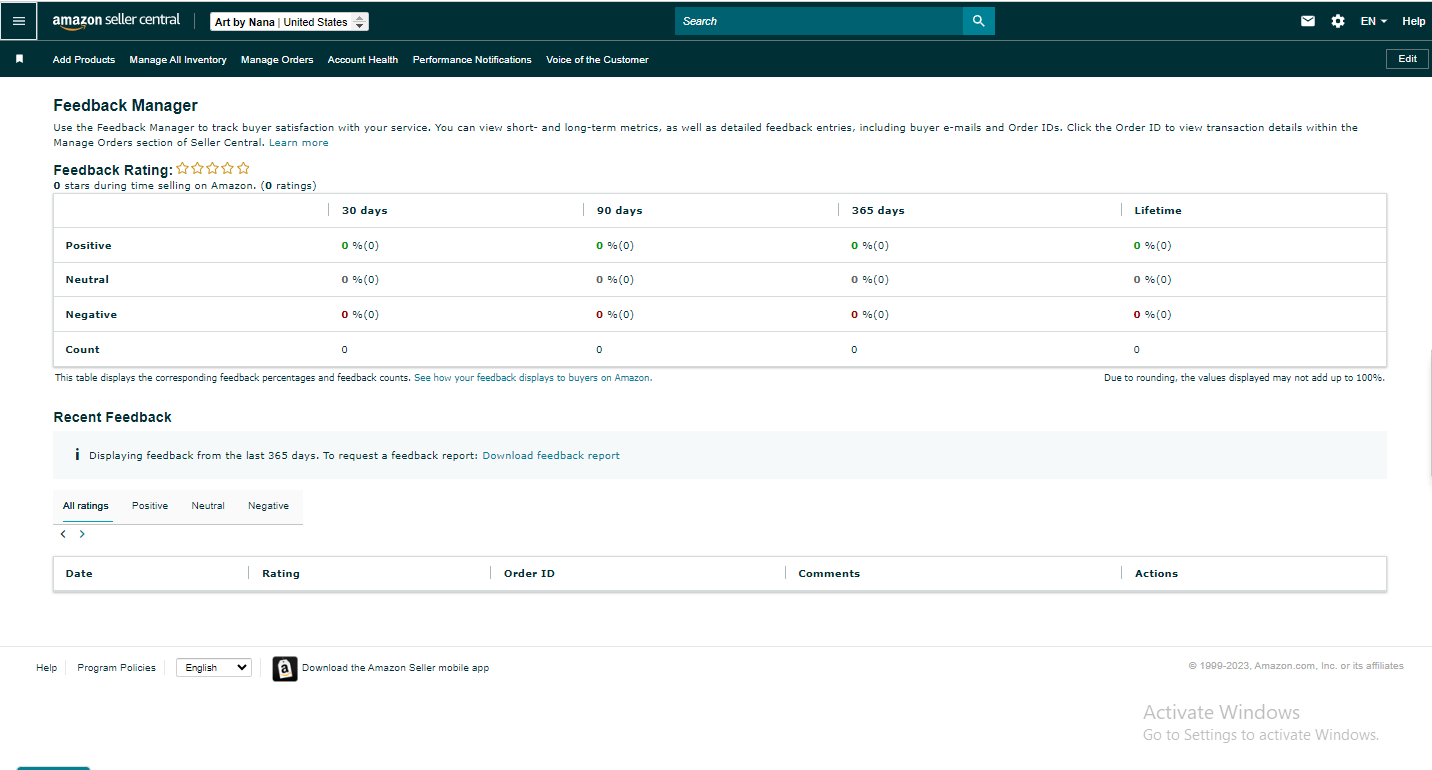Click the 365 days Count value
Image resolution: width=1432 pixels, height=770 pixels.
tap(854, 350)
